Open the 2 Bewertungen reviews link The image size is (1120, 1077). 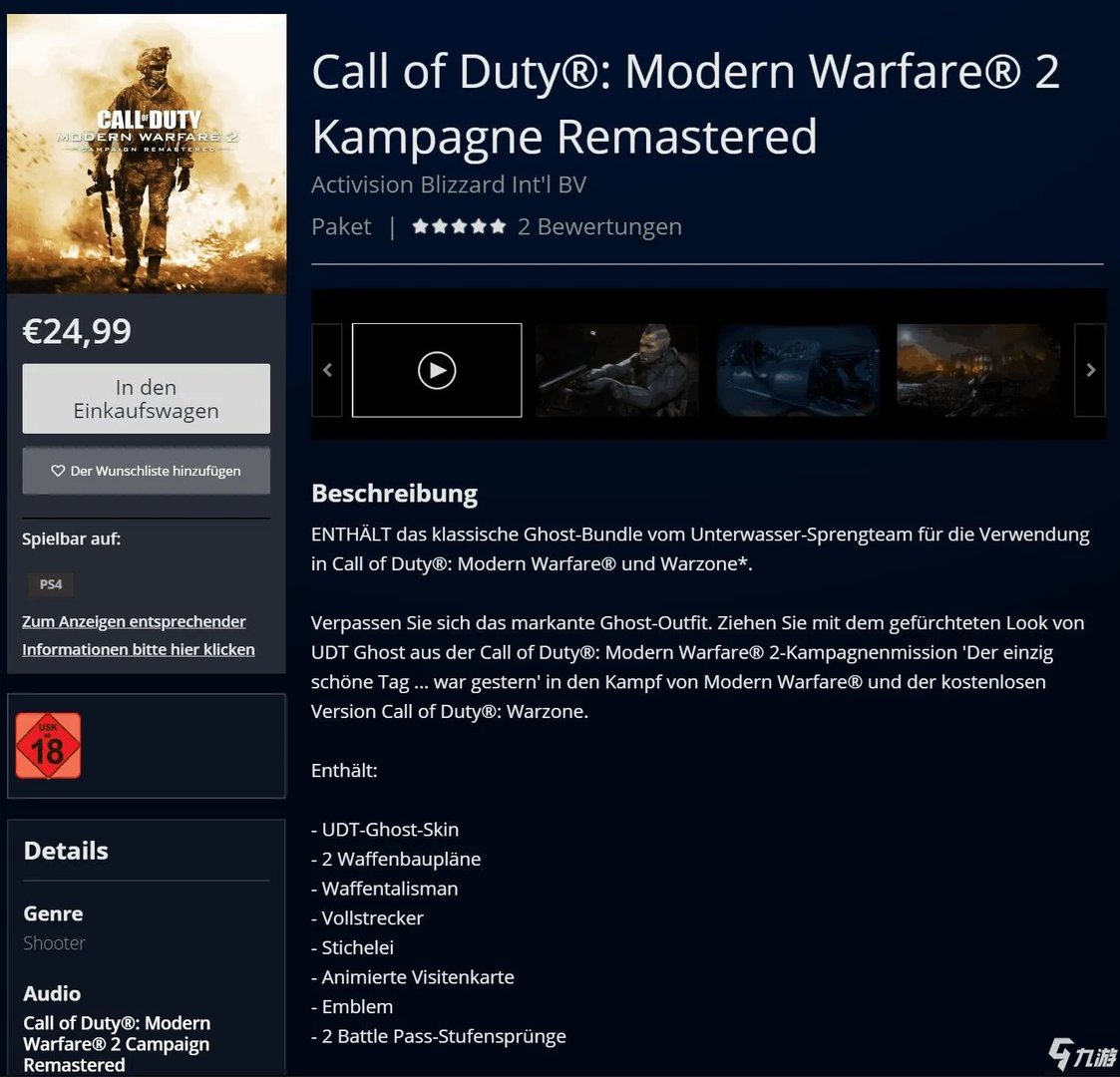point(599,226)
